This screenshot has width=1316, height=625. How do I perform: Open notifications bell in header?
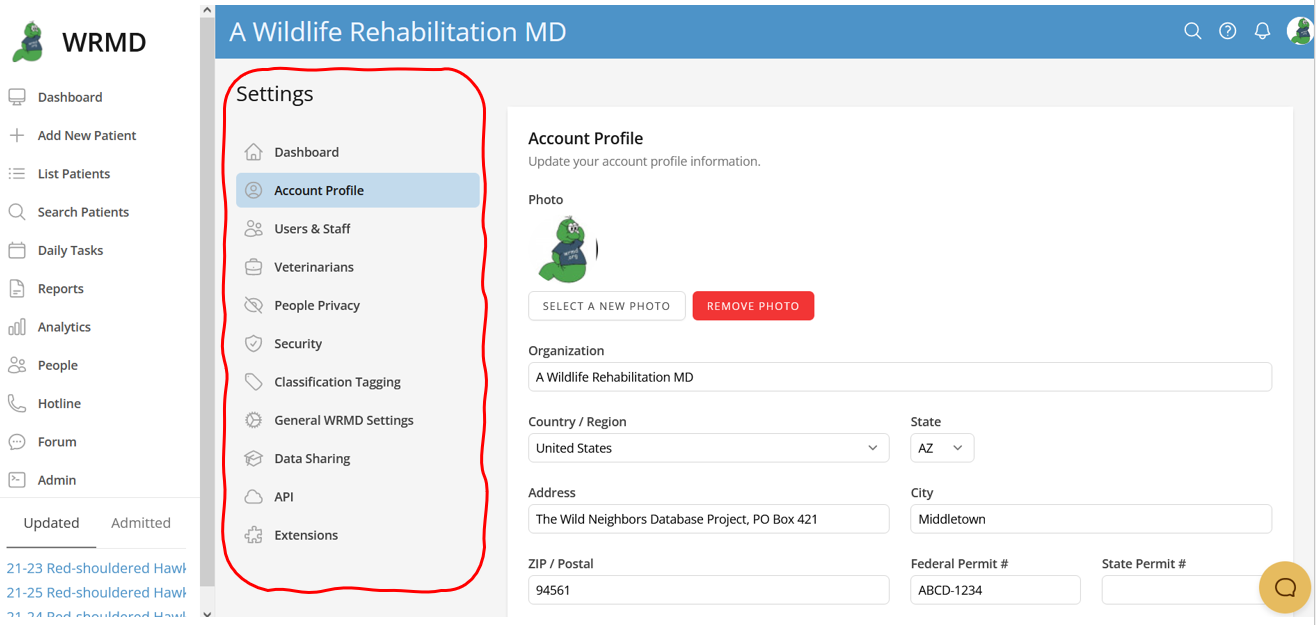(1262, 31)
